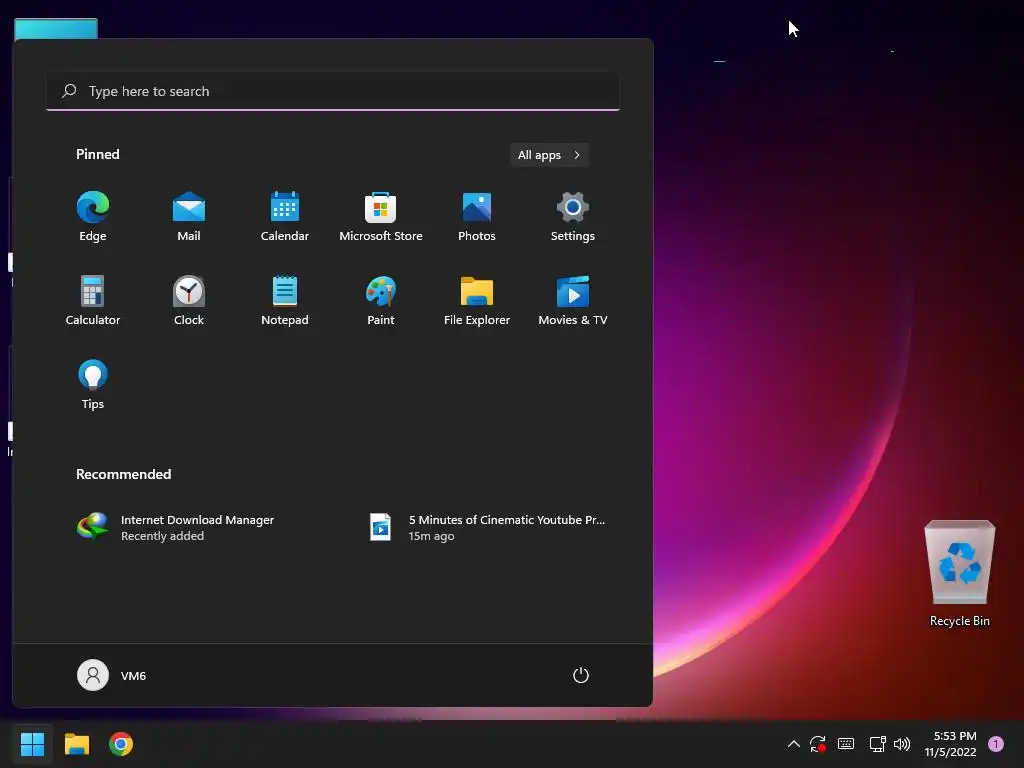Open the Calendar pinned app
1024x768 pixels.
285,217
